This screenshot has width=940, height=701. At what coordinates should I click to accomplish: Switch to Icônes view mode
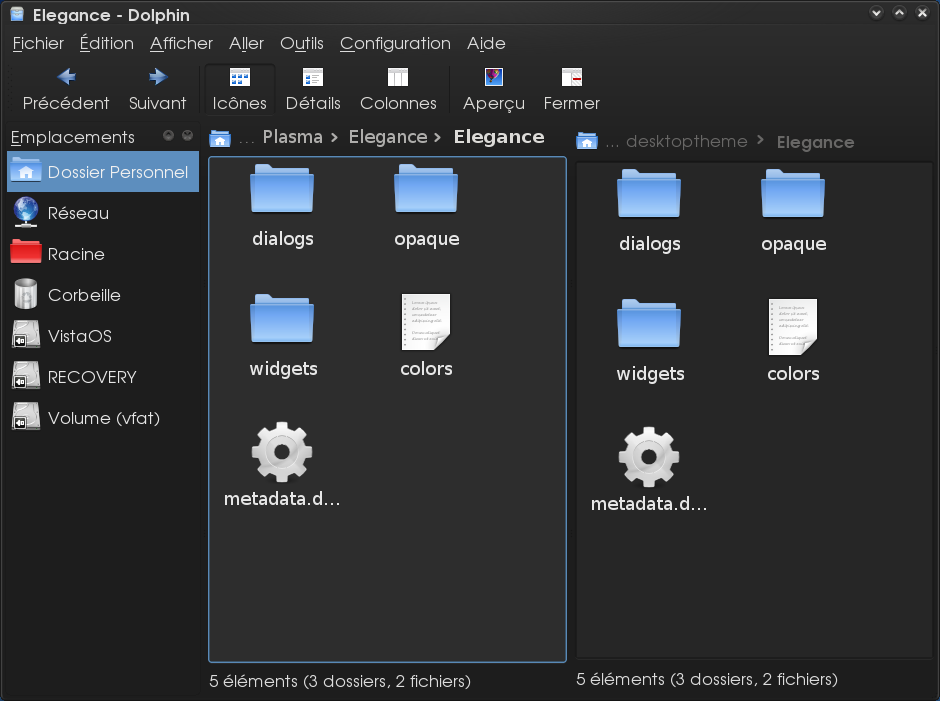(x=240, y=89)
